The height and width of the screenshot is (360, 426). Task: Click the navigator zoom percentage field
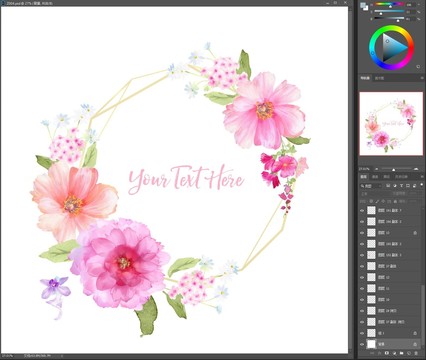click(365, 169)
